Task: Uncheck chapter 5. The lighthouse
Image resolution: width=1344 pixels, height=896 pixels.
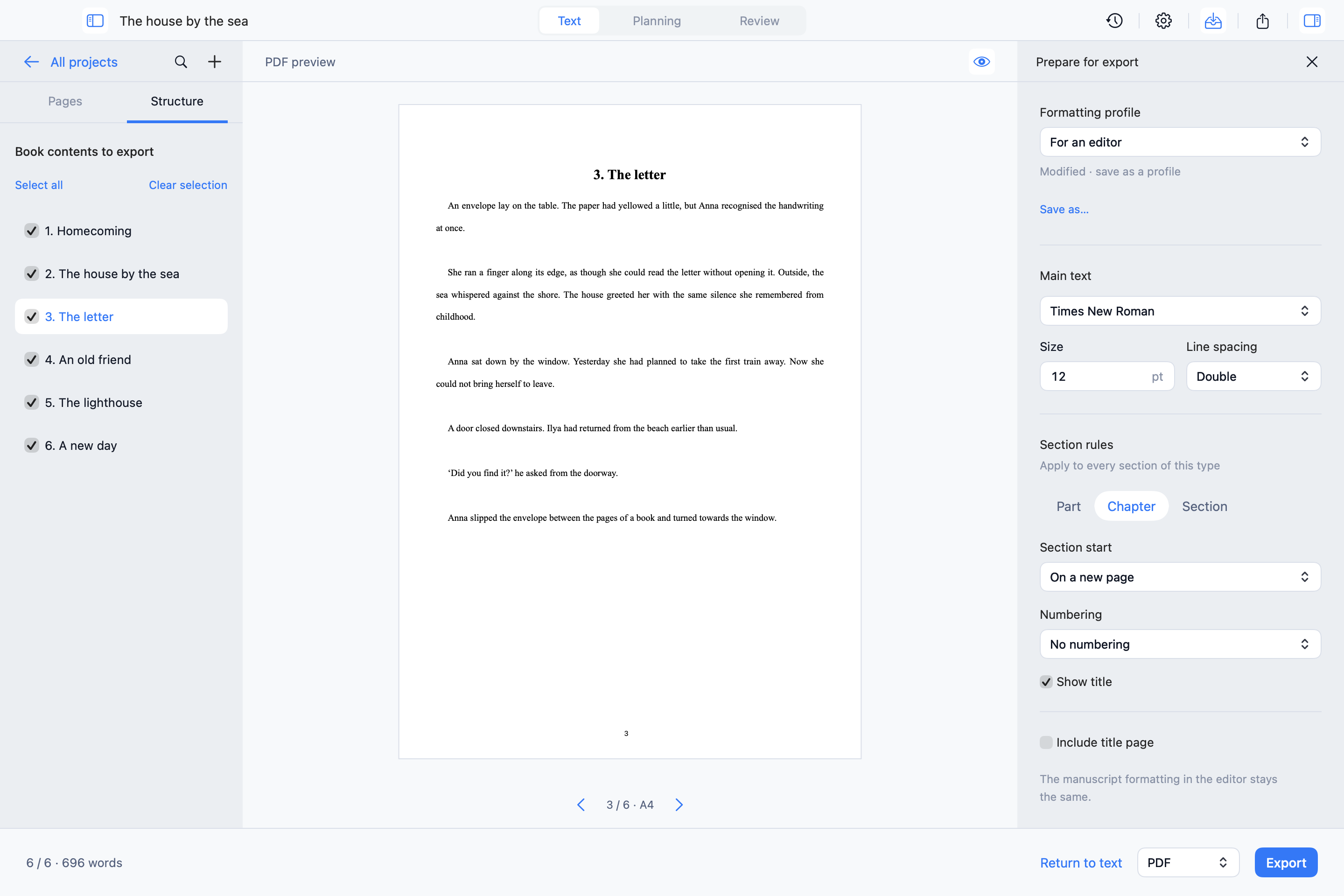Action: (x=31, y=402)
